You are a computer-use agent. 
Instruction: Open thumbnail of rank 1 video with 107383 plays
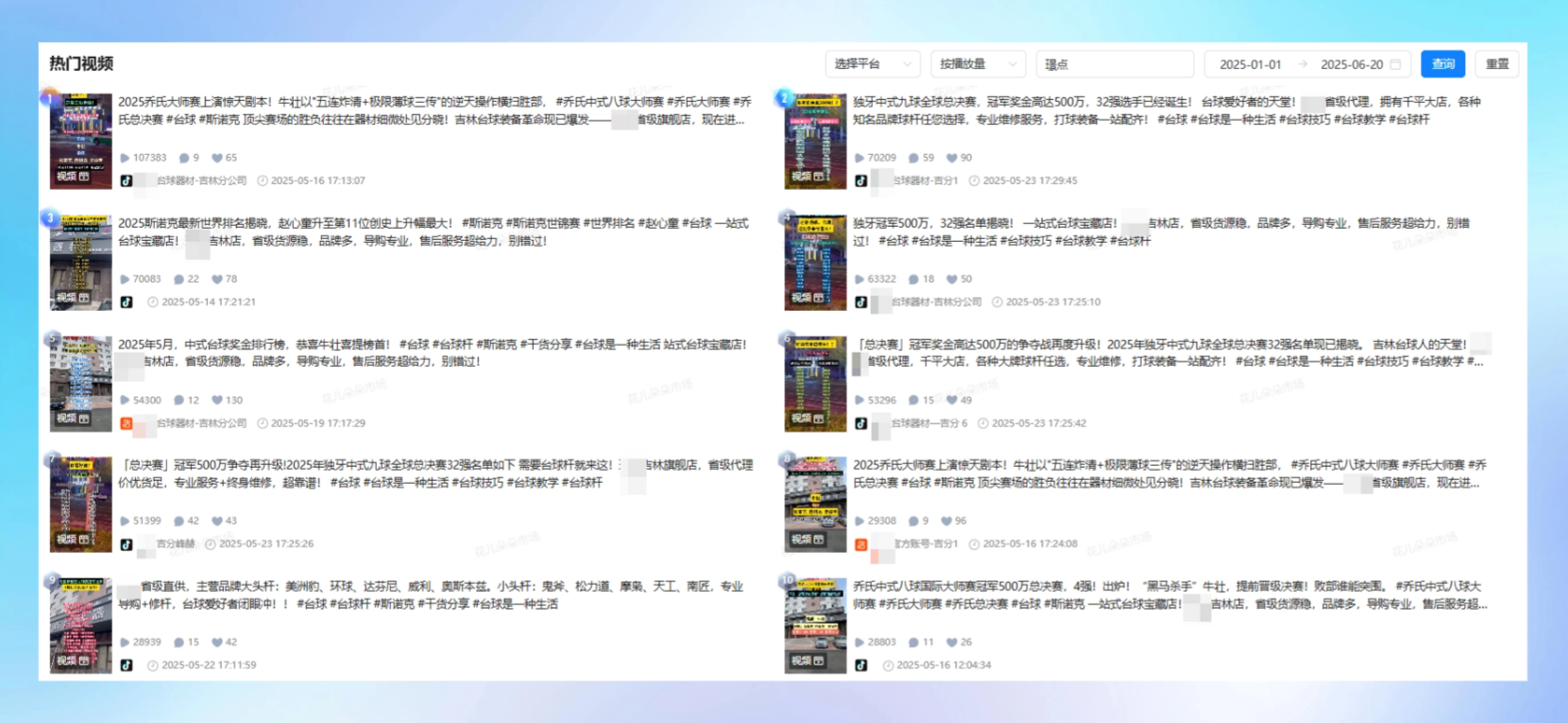[x=80, y=141]
